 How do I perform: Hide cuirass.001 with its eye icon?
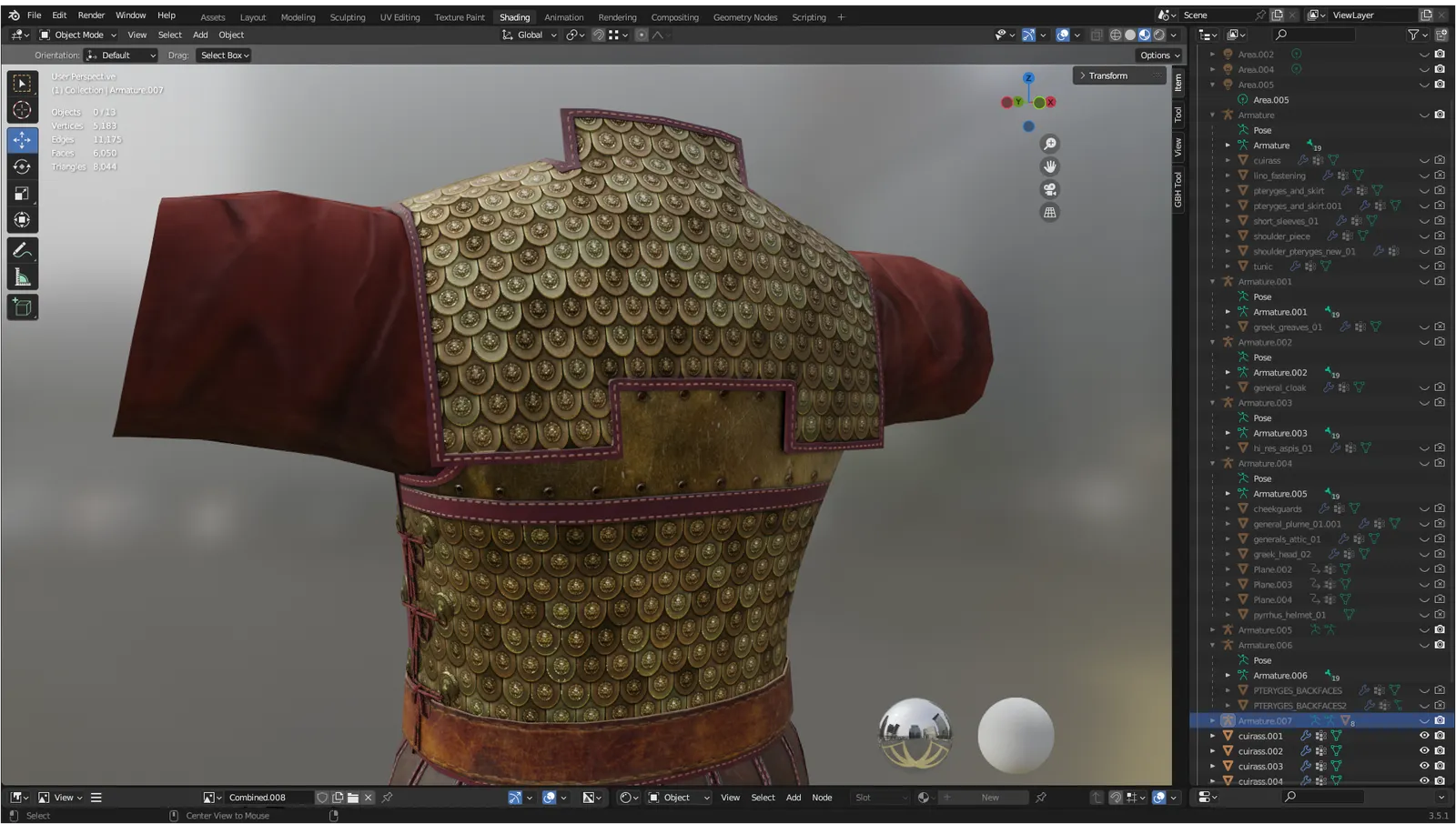(1424, 736)
